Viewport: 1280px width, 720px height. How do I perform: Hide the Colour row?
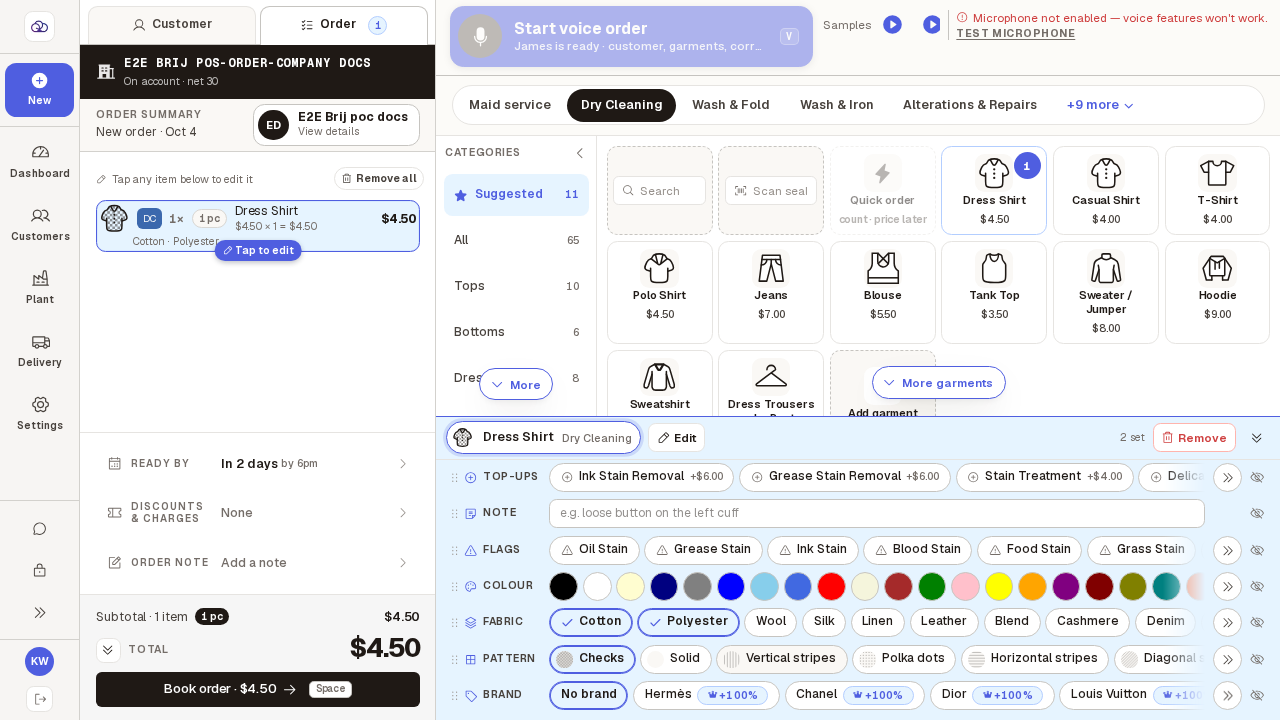point(1258,586)
